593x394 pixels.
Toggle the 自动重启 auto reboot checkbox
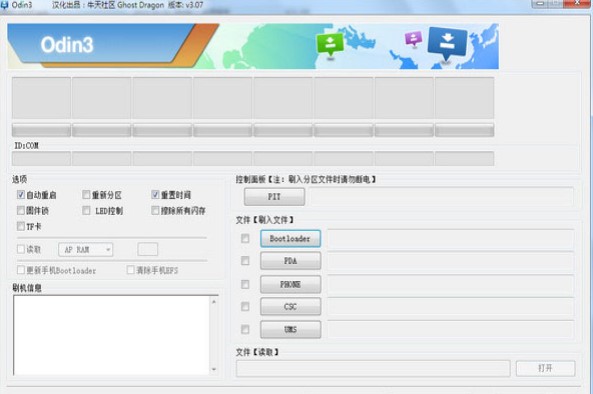(20, 195)
